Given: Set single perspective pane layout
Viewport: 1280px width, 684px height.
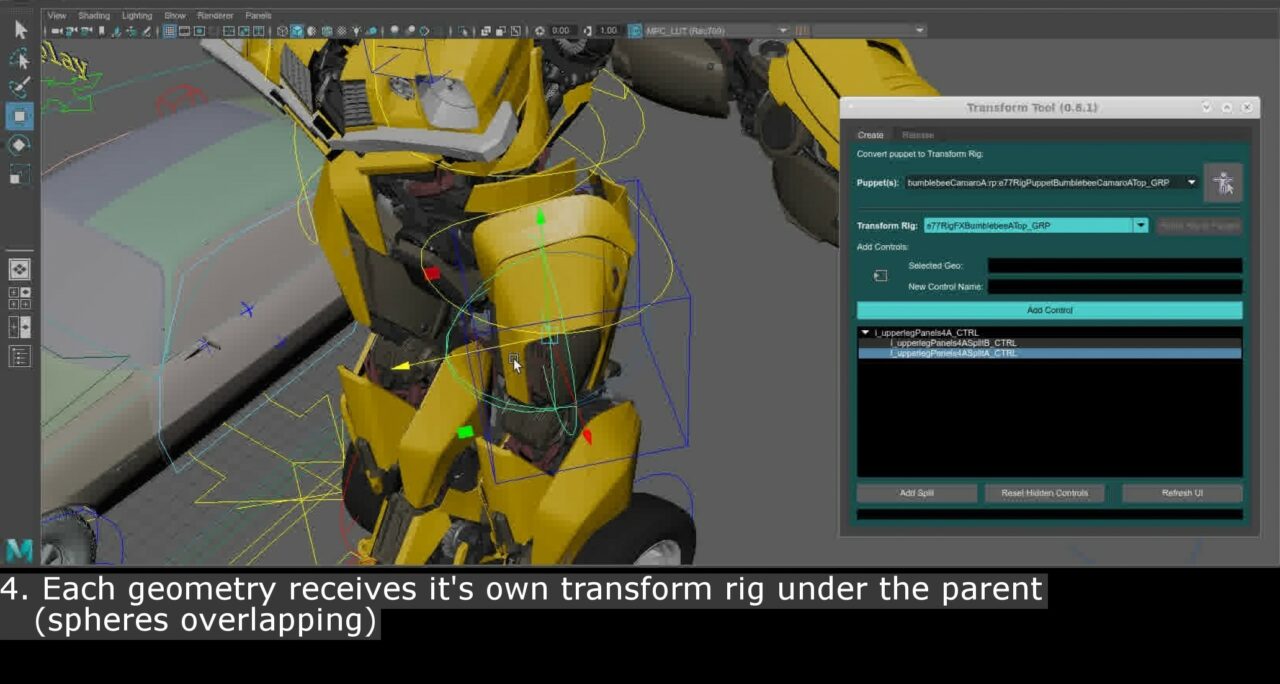Looking at the screenshot, I should point(20,269).
